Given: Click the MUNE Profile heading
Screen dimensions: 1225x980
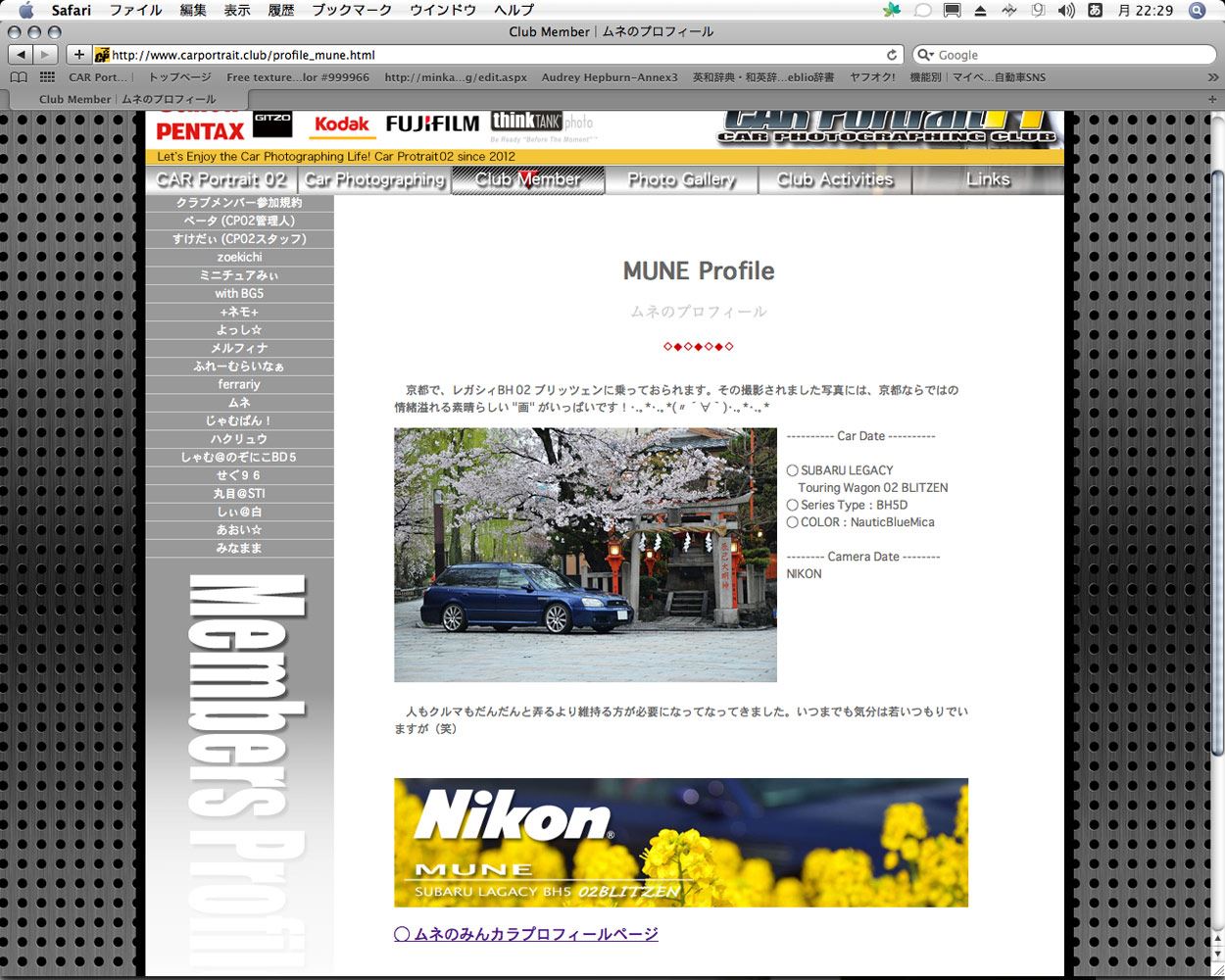Looking at the screenshot, I should [x=699, y=271].
